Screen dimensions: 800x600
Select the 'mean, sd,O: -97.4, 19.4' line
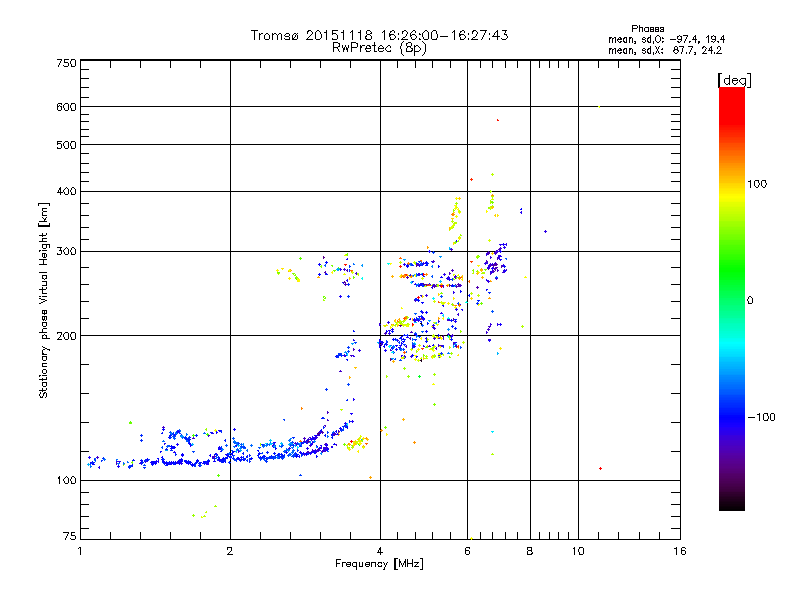pos(666,39)
